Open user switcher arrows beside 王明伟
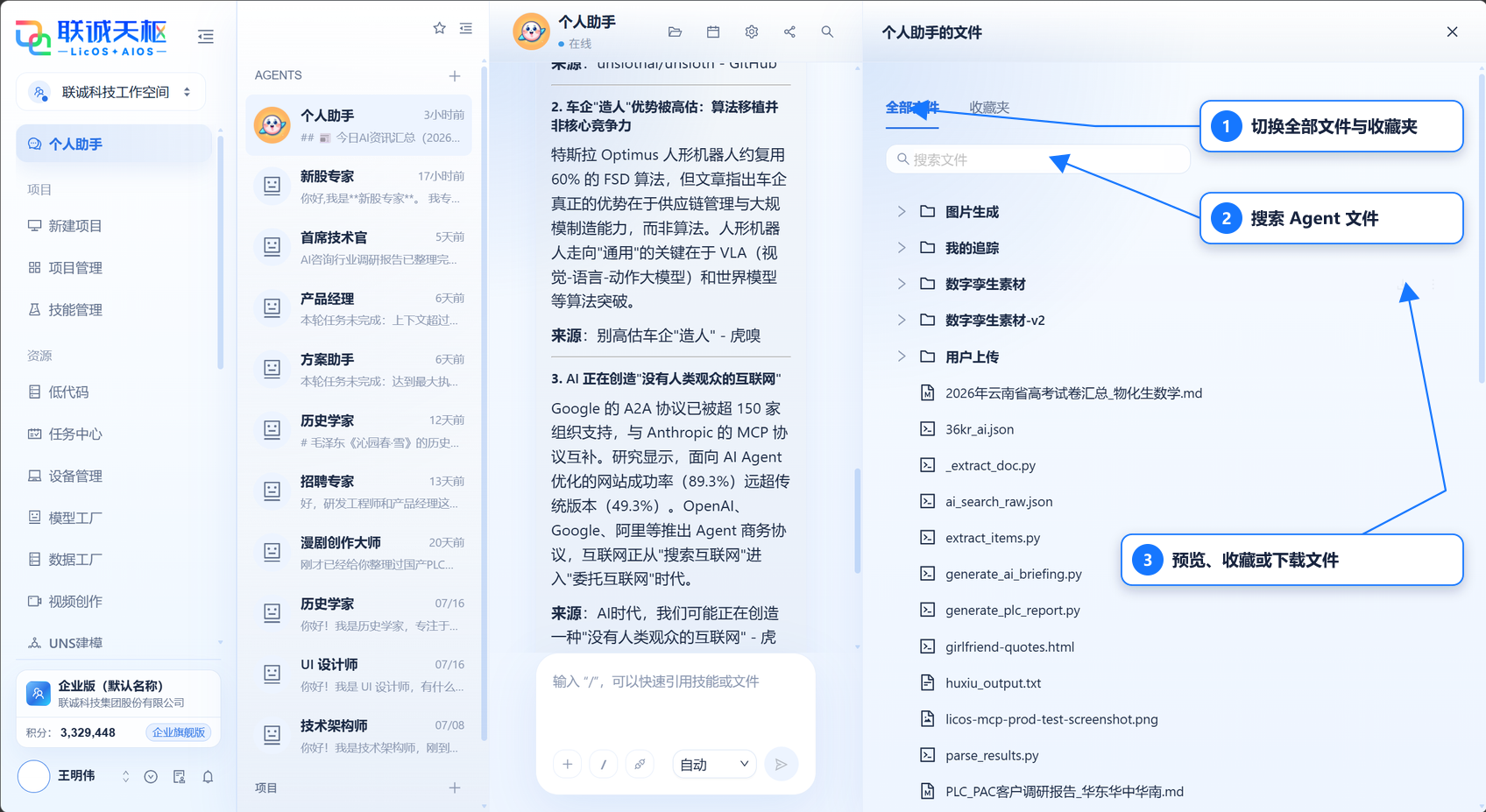This screenshot has width=1486, height=812. tap(125, 777)
